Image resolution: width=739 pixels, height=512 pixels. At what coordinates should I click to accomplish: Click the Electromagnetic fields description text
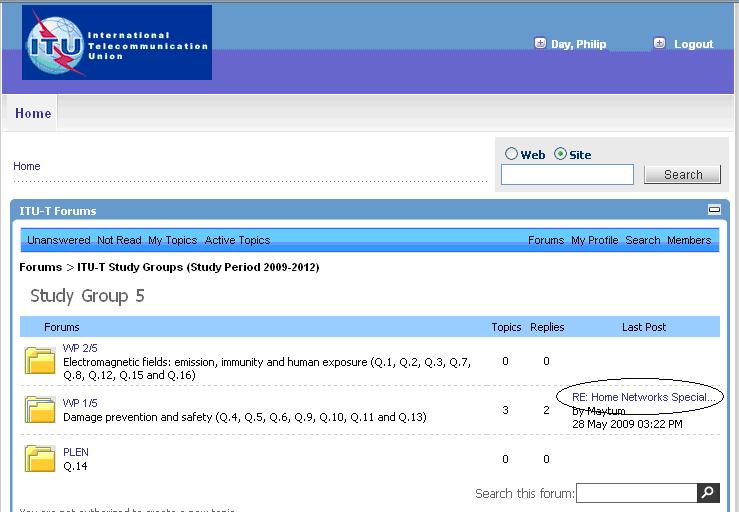point(267,368)
